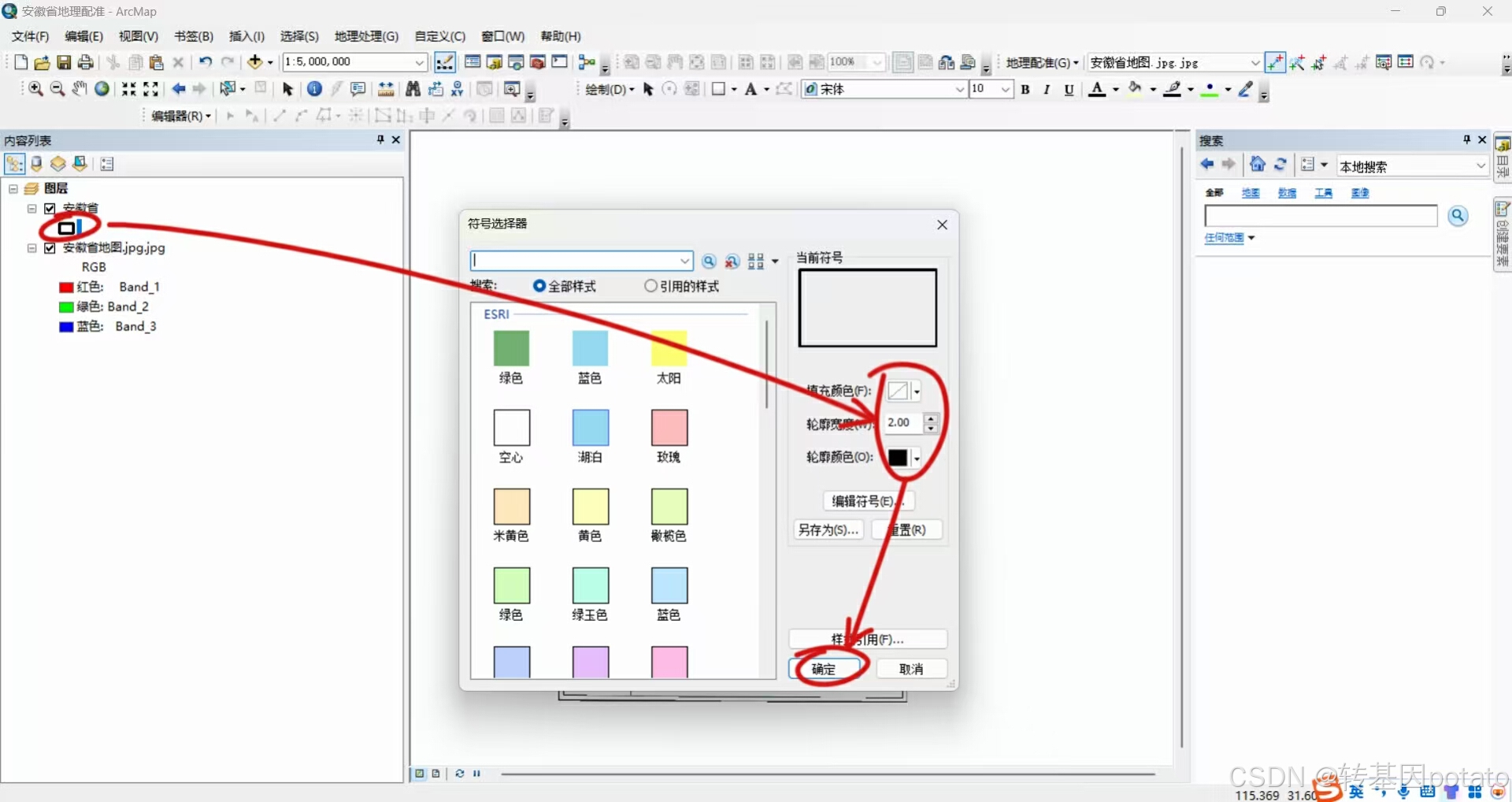This screenshot has width=1512, height=802.
Task: Open a map document with the Open icon
Action: [x=42, y=62]
